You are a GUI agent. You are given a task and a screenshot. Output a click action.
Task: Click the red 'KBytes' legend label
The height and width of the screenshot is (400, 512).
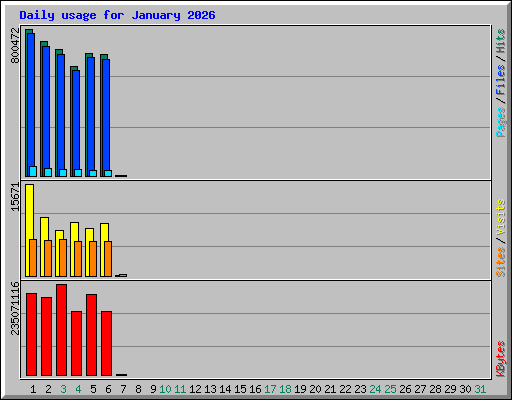coord(500,359)
